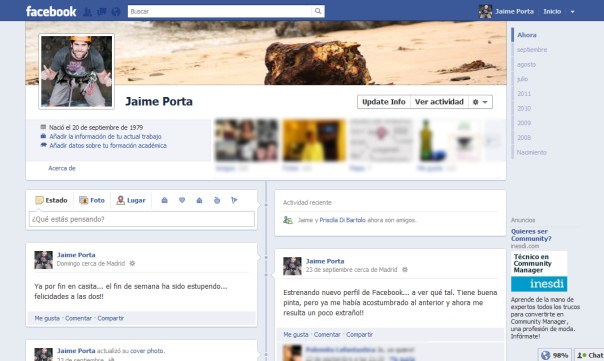This screenshot has height=361, width=604.
Task: Click the milestone flag life-event icon
Action: click(234, 200)
